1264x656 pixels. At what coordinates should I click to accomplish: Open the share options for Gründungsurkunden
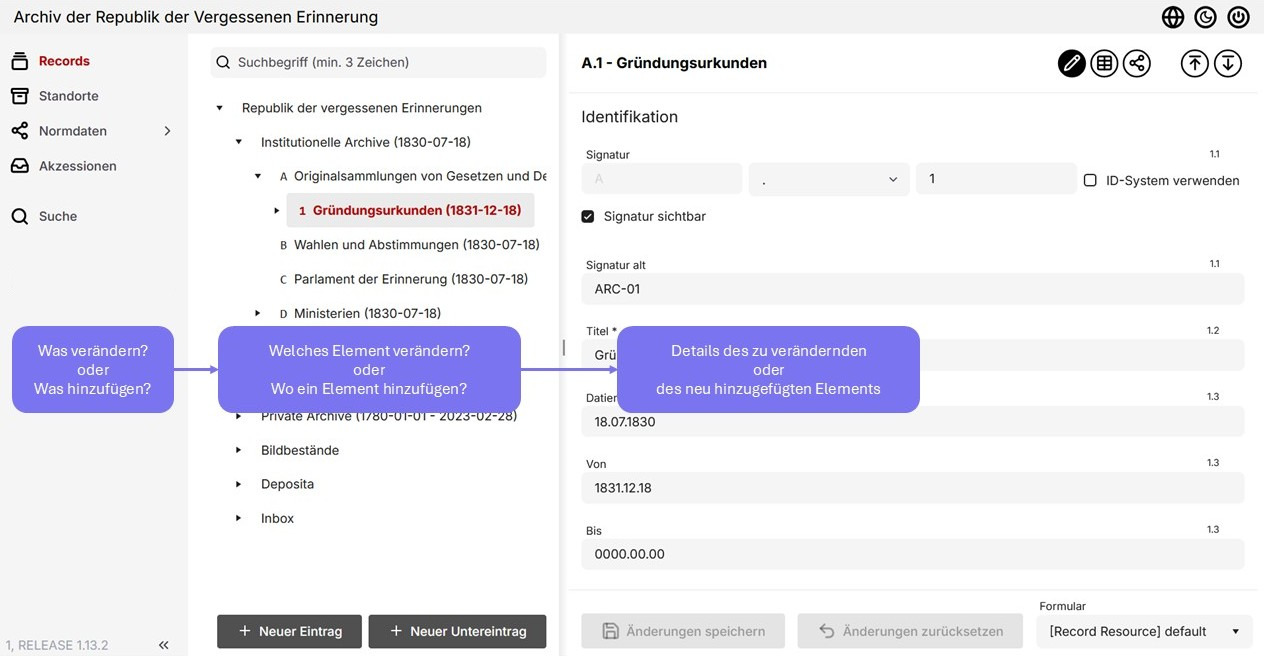(1136, 63)
